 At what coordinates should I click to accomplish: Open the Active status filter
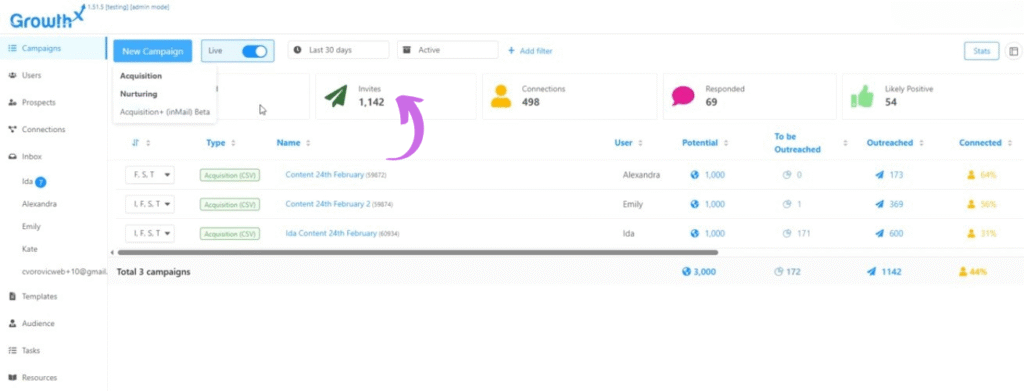[x=447, y=50]
